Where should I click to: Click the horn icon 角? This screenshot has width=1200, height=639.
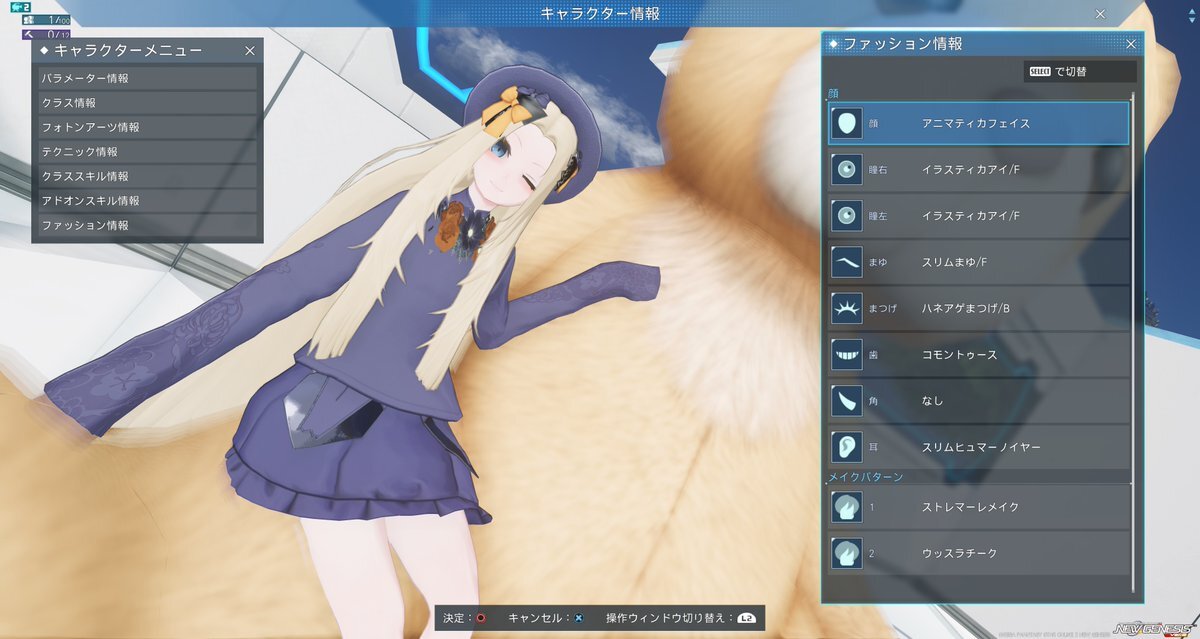click(847, 400)
